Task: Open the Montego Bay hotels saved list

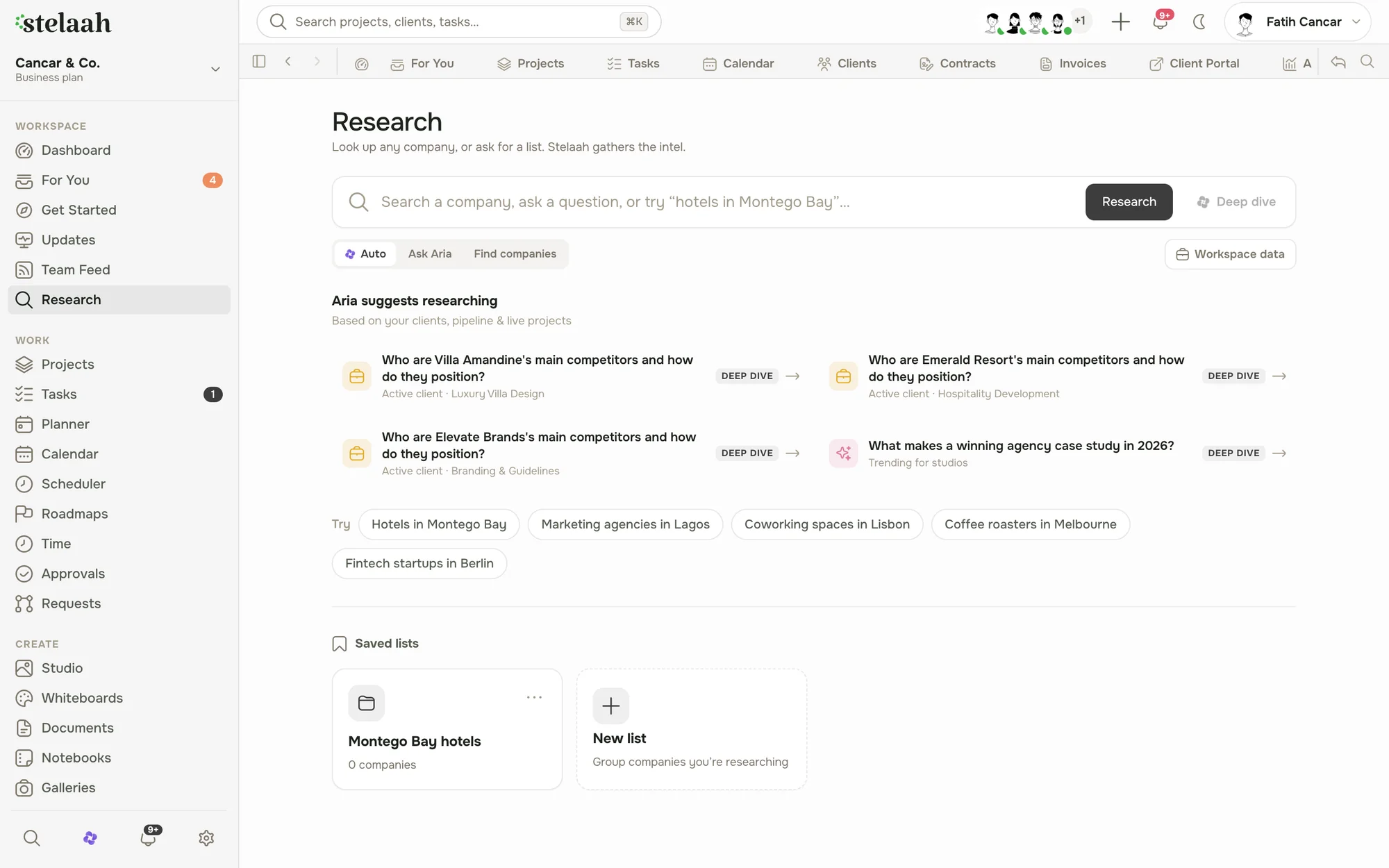Action: click(447, 729)
